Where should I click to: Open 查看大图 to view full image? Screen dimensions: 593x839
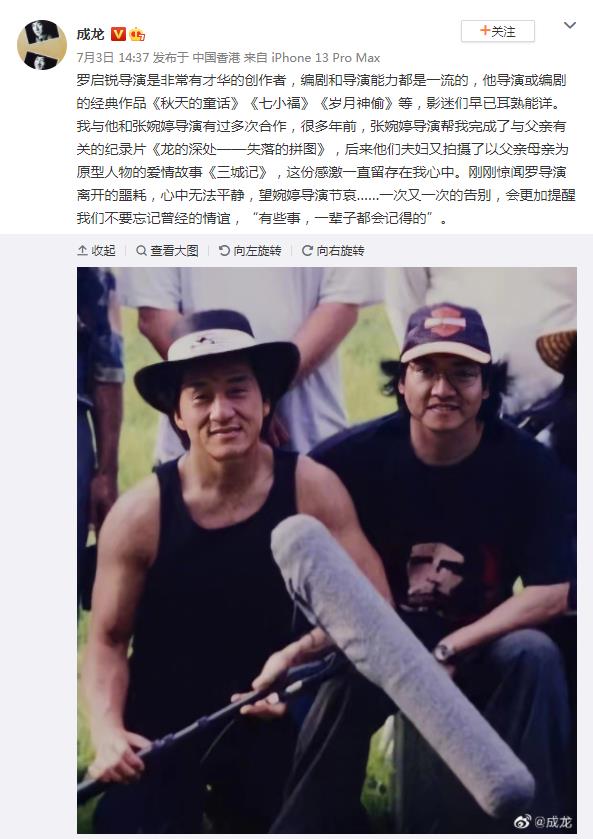tap(167, 250)
